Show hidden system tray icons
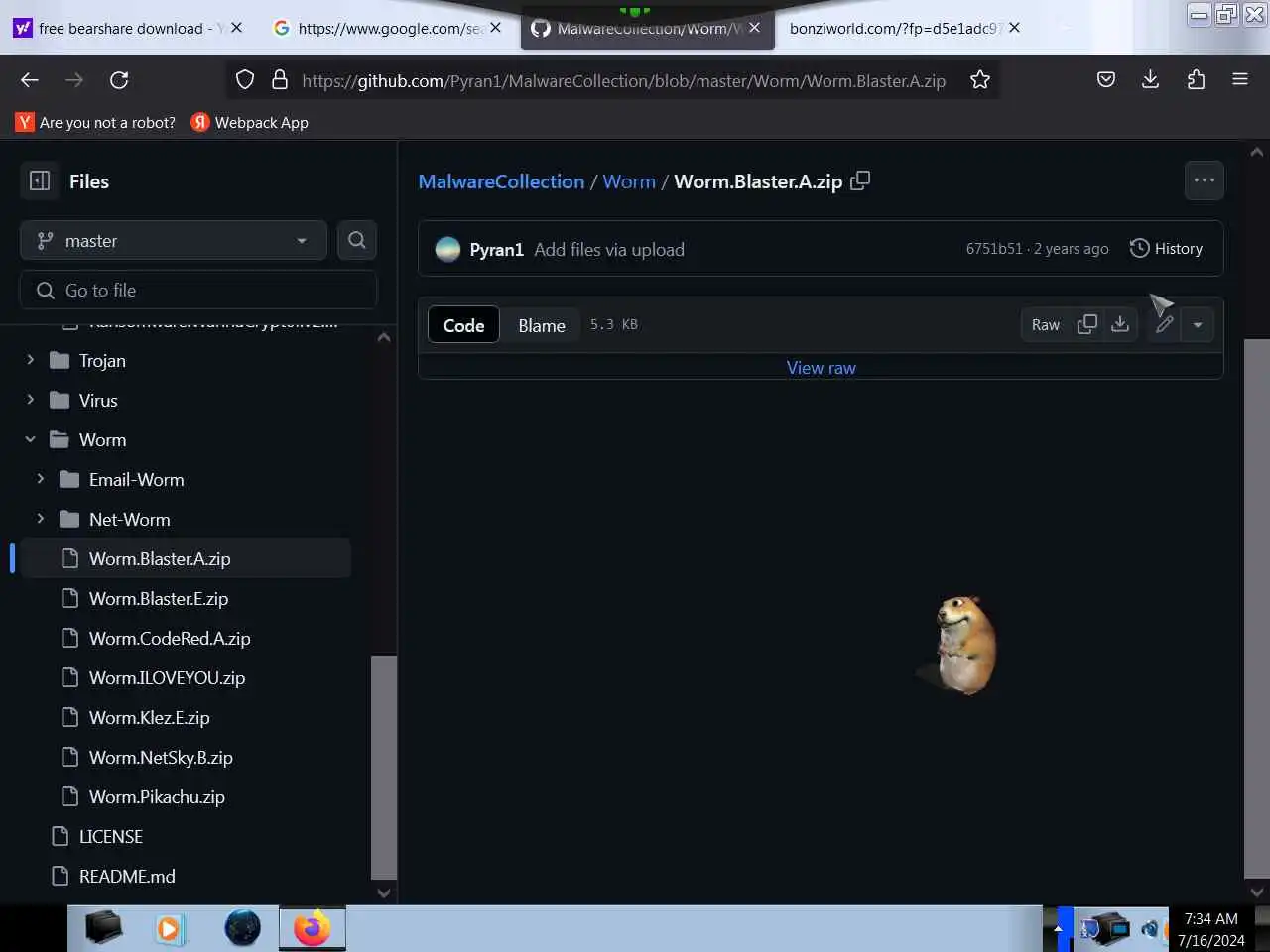This screenshot has height=952, width=1270. tap(1057, 929)
